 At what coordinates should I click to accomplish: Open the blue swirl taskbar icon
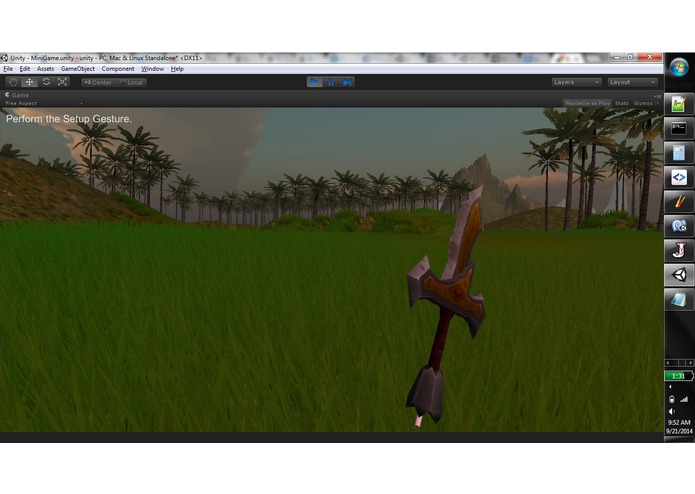coord(679,226)
